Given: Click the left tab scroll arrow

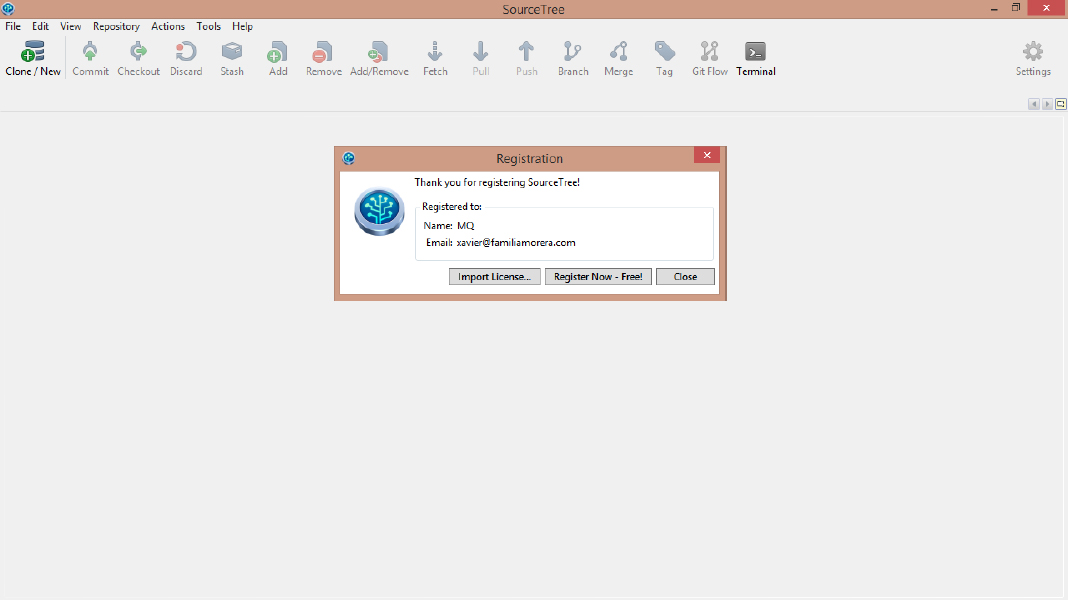Looking at the screenshot, I should (x=1034, y=104).
